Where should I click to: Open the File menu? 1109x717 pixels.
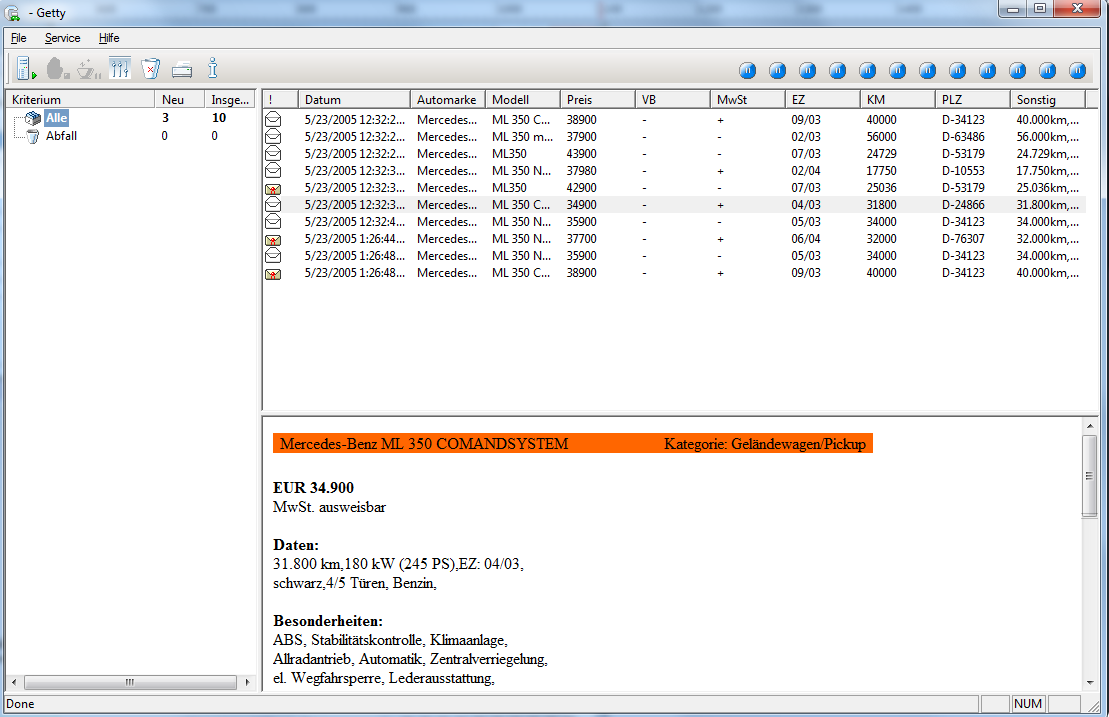click(18, 38)
